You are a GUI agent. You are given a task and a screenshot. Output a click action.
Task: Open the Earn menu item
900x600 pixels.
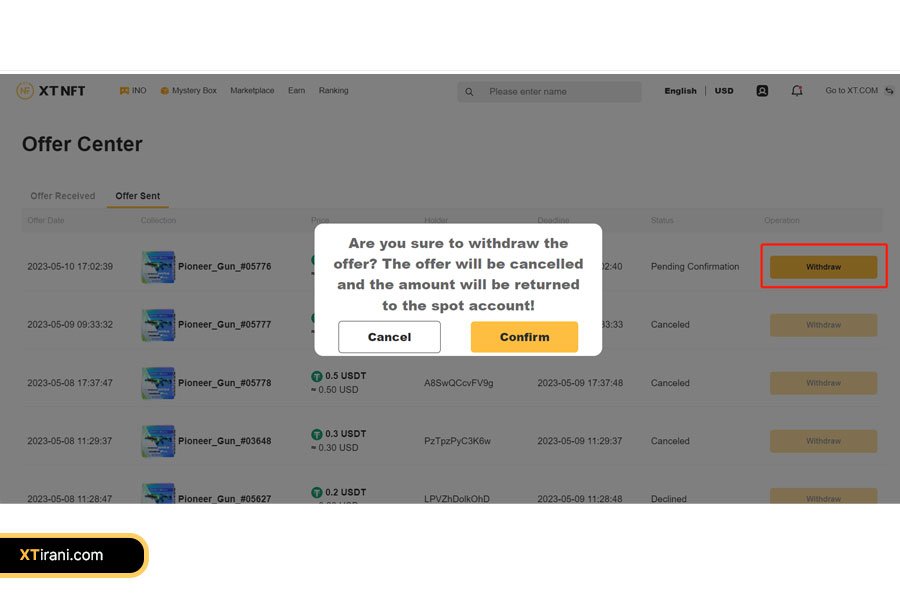pyautogui.click(x=296, y=91)
